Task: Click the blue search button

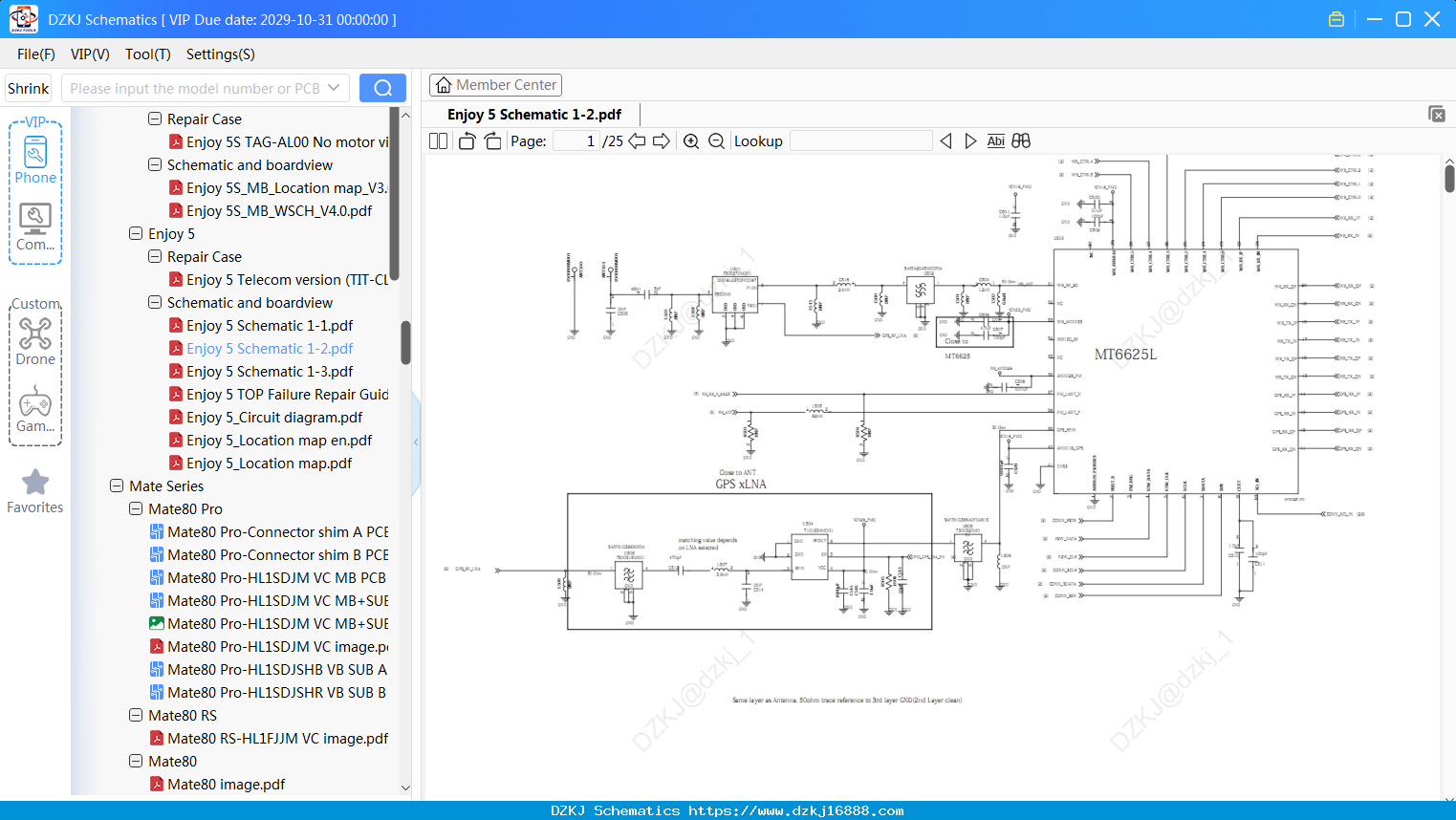Action: click(382, 88)
